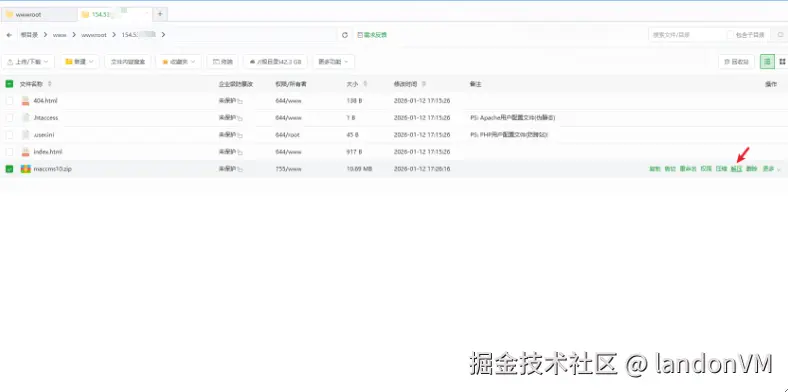Click the index.html file icon

coord(26,152)
